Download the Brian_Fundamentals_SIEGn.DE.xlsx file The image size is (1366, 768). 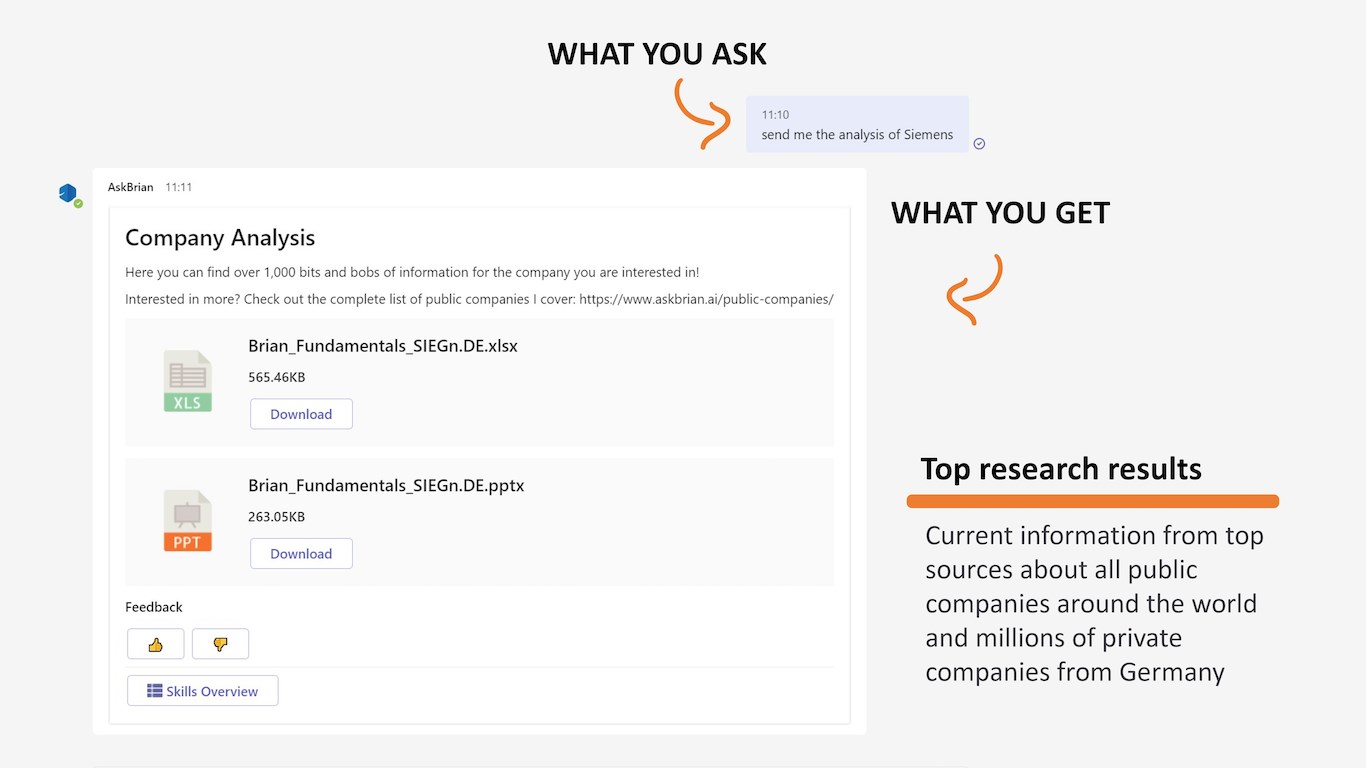tap(301, 414)
